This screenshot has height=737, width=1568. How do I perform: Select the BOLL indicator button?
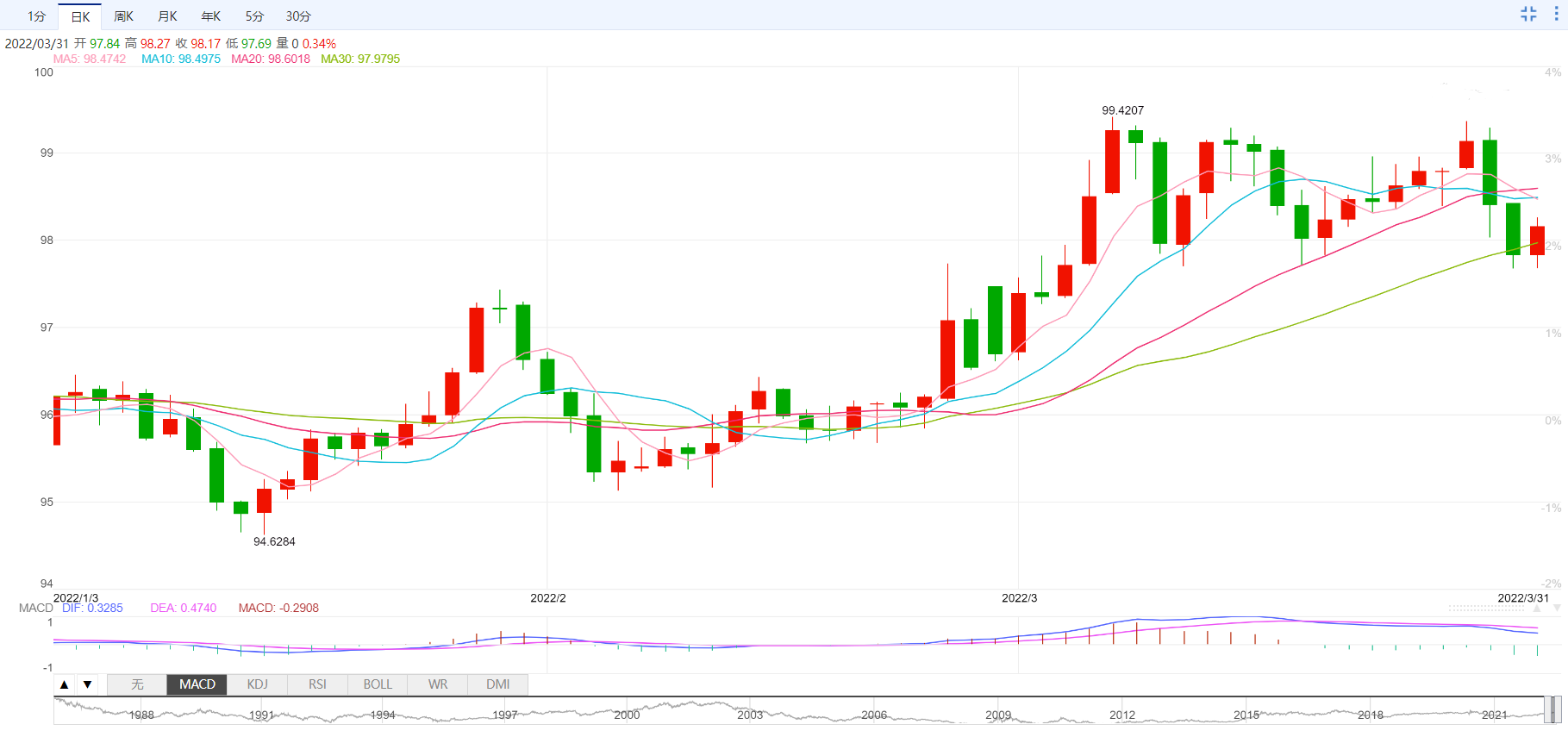point(378,684)
